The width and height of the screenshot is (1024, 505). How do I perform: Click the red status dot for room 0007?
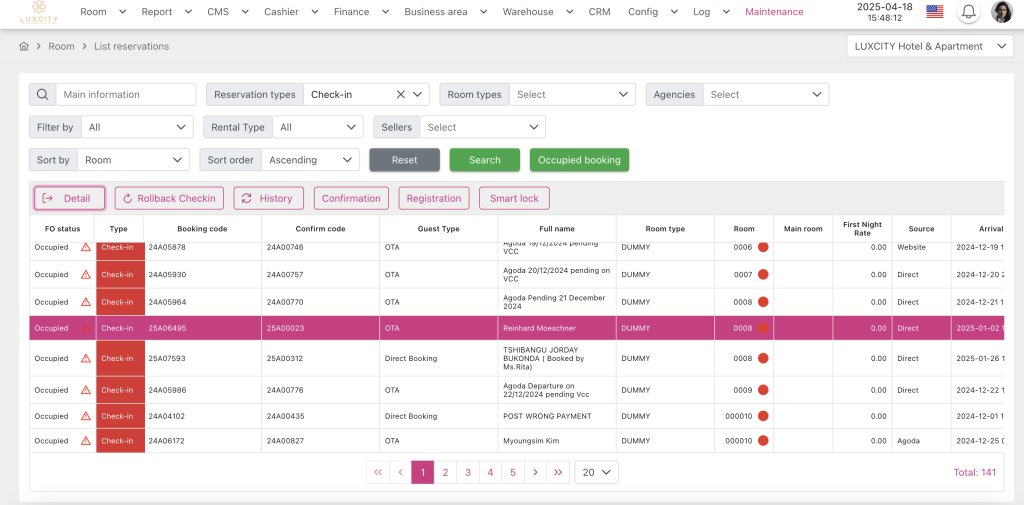(x=763, y=274)
